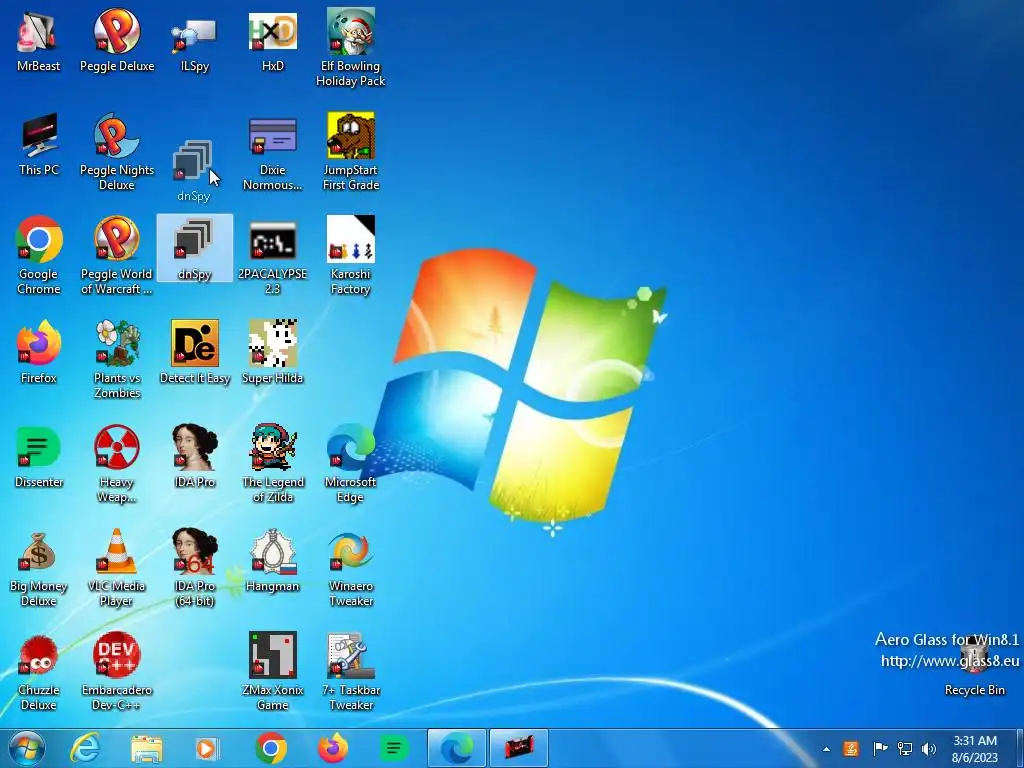Open the MrBeast desktop shortcut
The image size is (1024, 768).
coord(39,41)
